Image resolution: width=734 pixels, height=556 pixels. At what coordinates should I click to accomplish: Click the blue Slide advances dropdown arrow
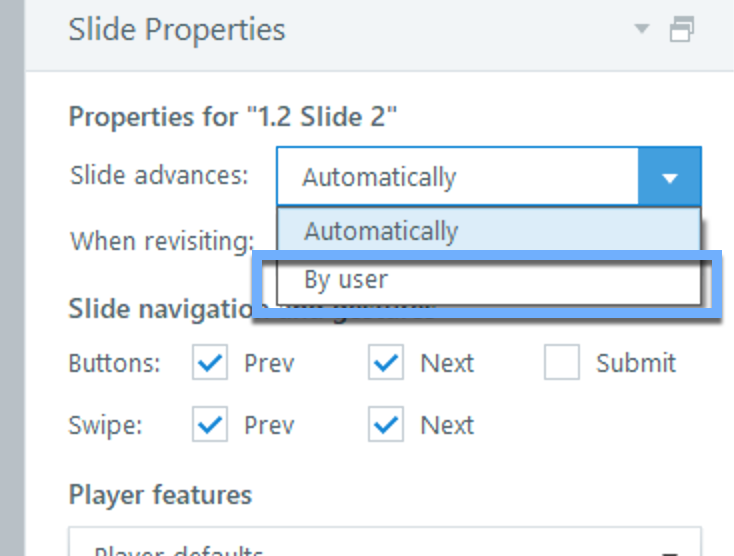669,178
